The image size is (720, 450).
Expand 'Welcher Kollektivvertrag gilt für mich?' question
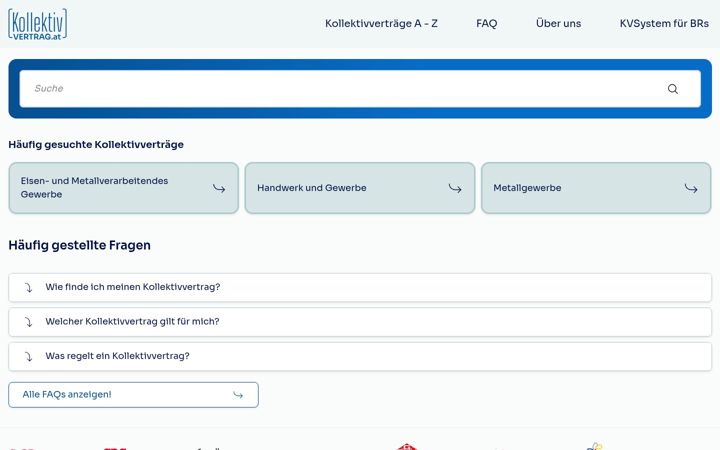pyautogui.click(x=360, y=322)
